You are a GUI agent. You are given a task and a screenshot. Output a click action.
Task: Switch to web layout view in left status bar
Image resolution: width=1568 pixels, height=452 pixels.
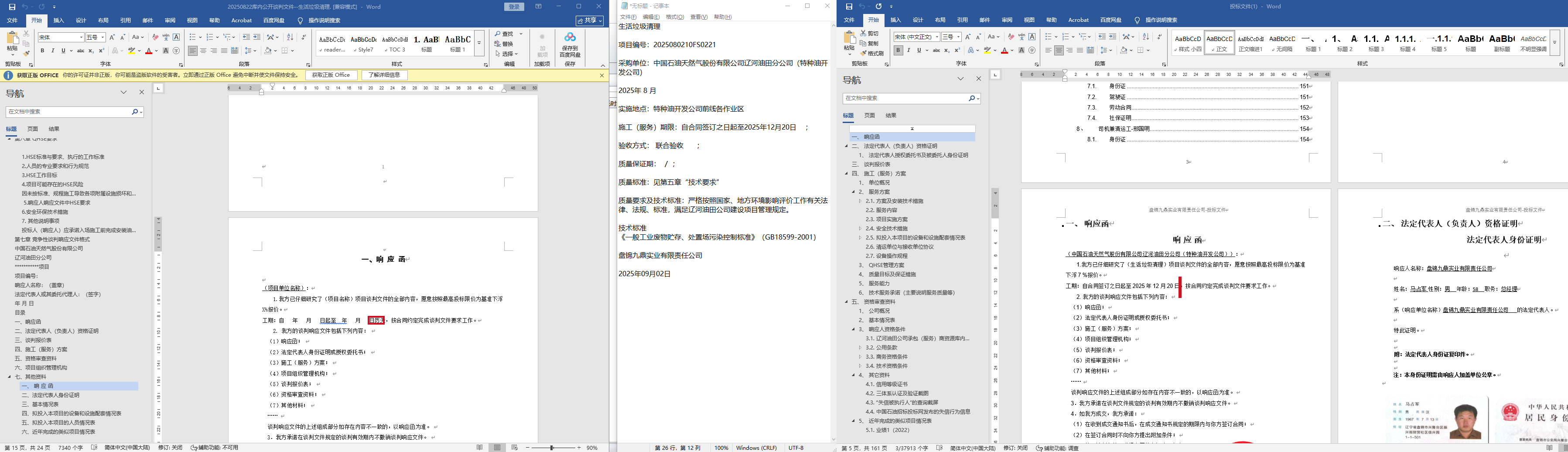(x=514, y=447)
